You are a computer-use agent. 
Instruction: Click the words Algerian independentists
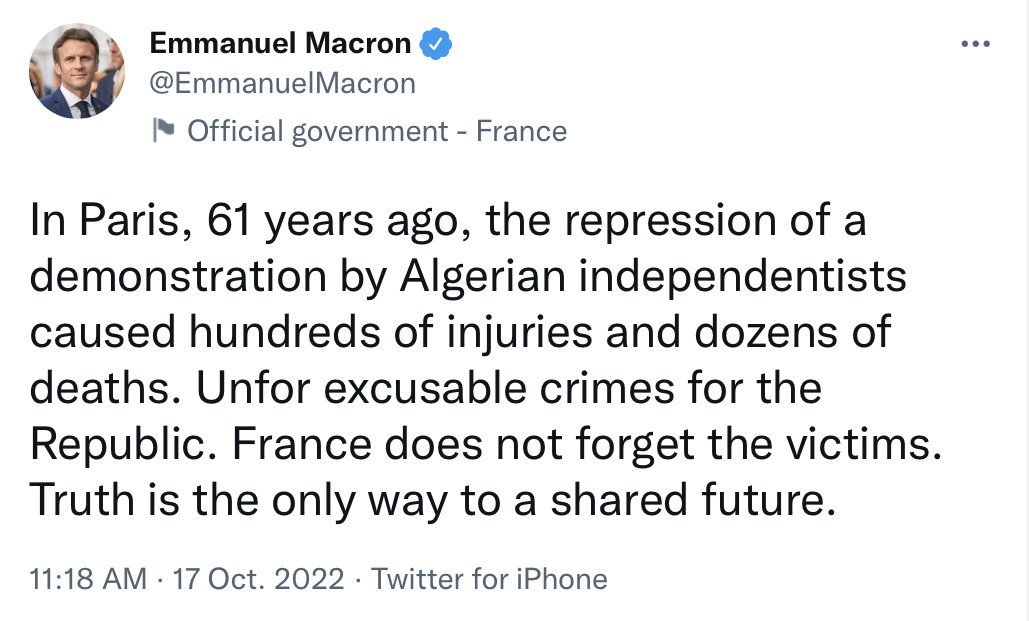(654, 276)
